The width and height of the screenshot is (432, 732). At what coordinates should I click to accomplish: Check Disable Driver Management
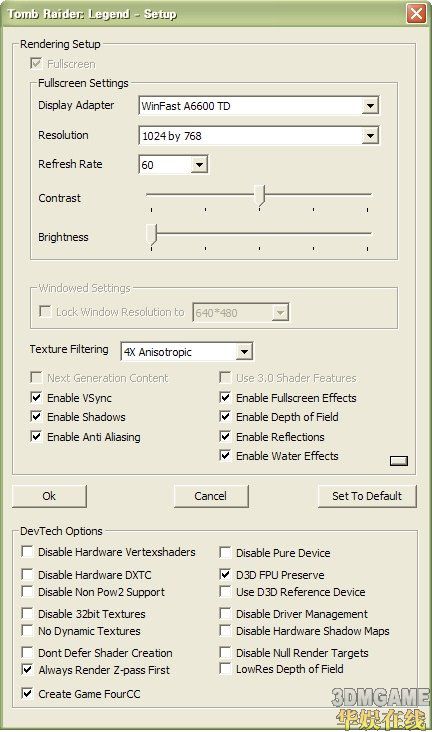click(225, 613)
